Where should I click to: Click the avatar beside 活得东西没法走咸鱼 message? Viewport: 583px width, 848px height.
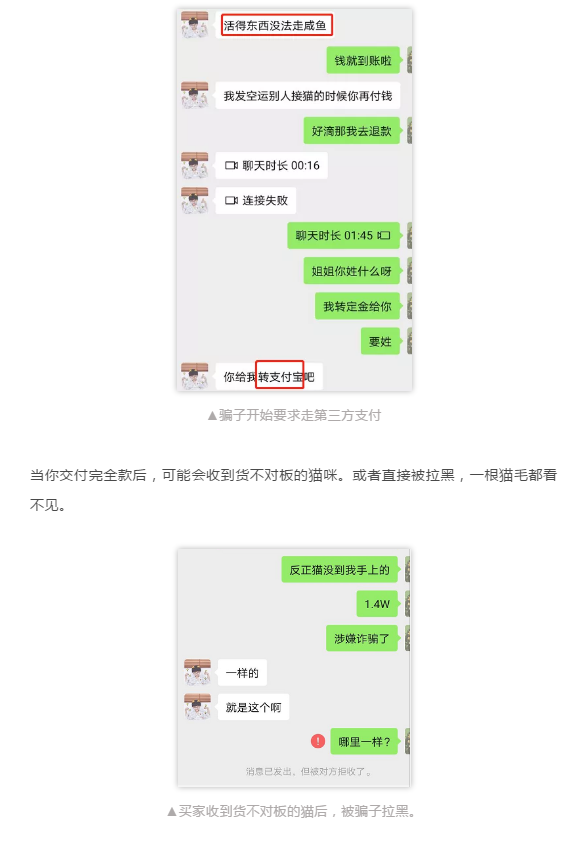(x=195, y=25)
